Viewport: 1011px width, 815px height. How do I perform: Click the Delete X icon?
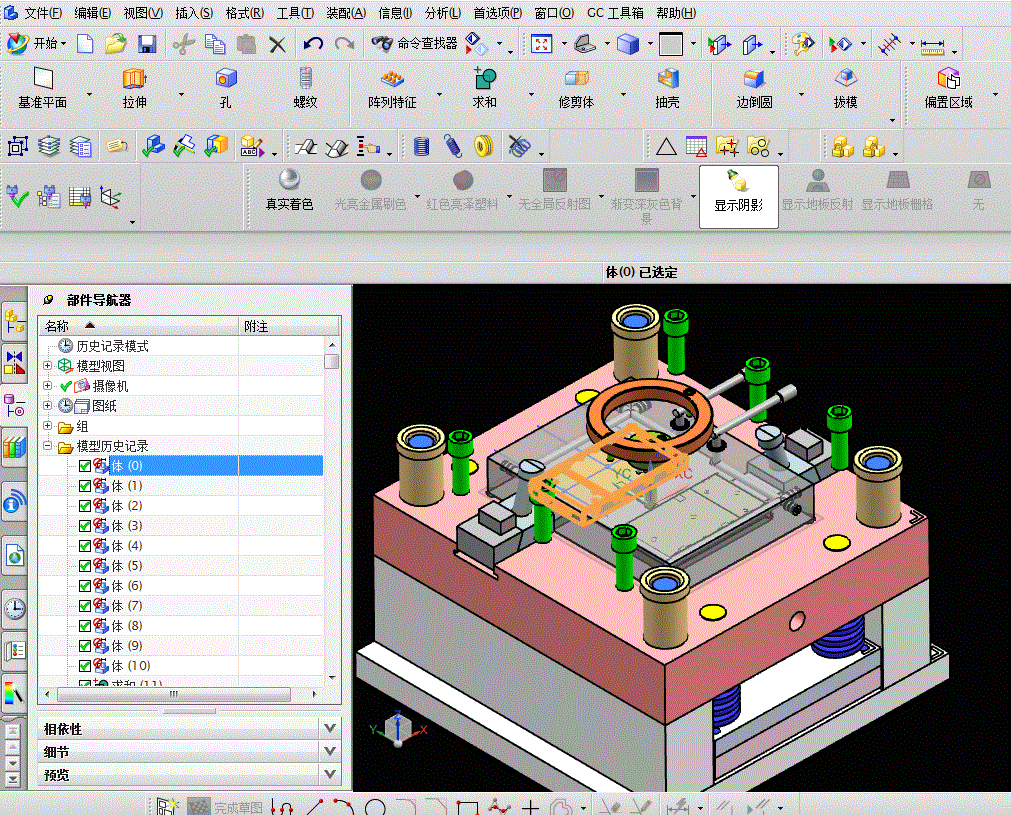click(277, 44)
